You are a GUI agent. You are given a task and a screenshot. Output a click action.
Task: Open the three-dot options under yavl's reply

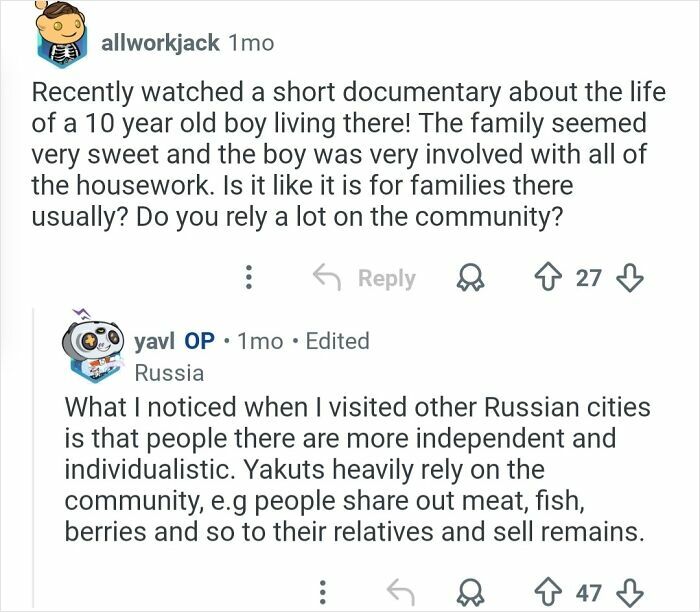(320, 592)
